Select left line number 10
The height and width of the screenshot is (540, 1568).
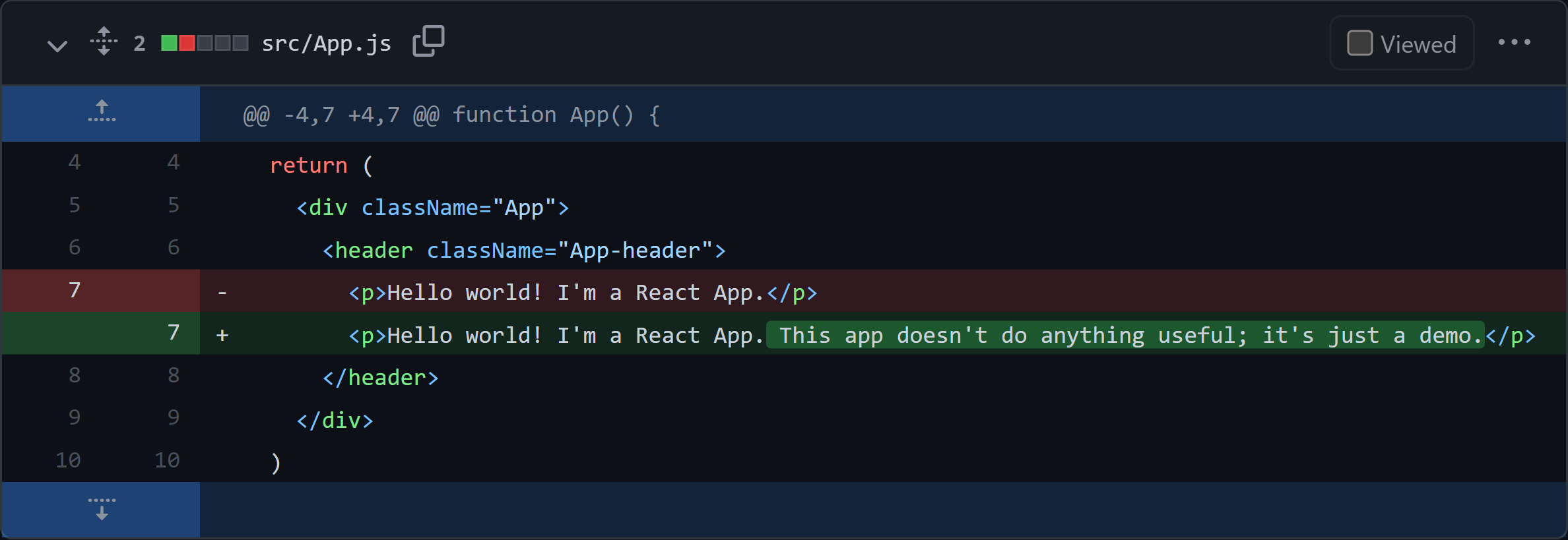click(x=68, y=460)
